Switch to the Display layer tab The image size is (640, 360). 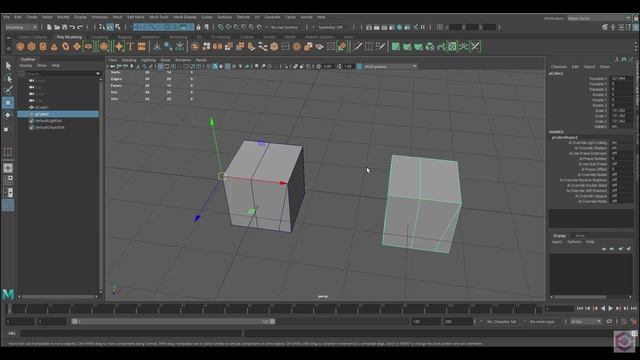[x=559, y=236]
